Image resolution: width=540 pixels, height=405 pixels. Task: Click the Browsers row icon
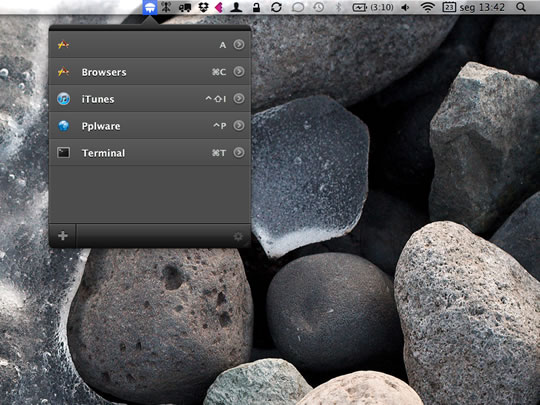[x=63, y=72]
